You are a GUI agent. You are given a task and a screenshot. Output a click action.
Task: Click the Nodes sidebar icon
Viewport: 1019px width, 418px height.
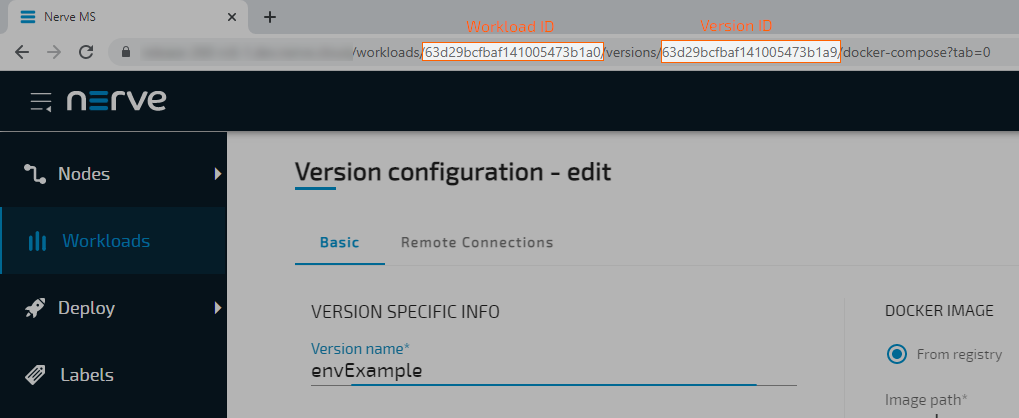coord(36,174)
